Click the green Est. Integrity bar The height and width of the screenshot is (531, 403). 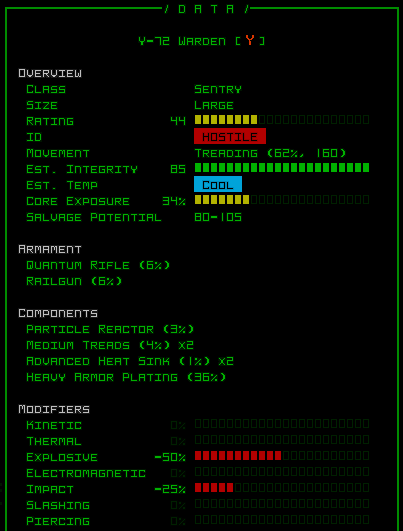click(282, 168)
